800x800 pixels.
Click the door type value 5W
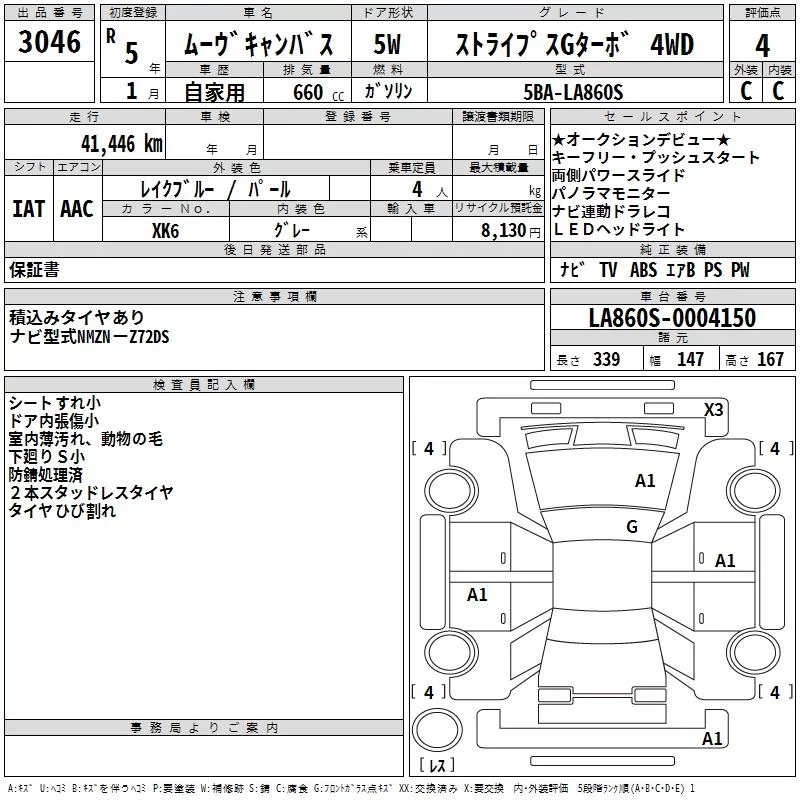tap(387, 44)
